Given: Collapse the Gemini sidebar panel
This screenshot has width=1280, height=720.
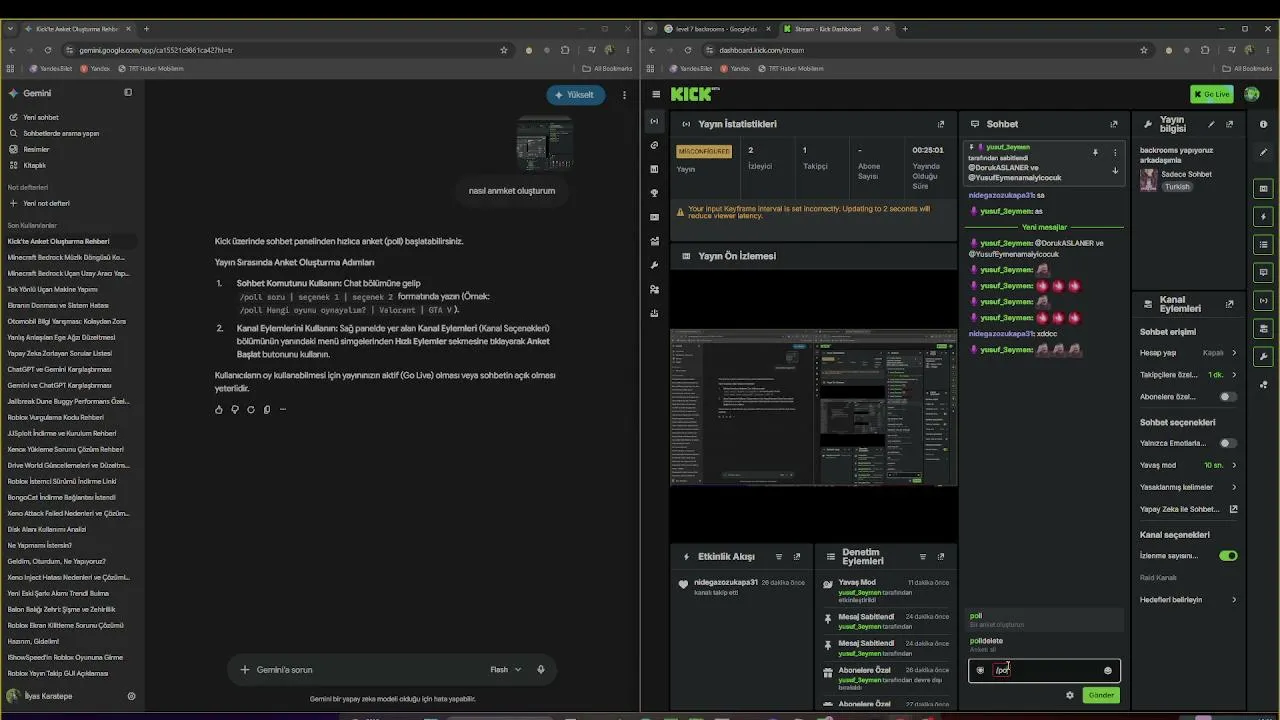Looking at the screenshot, I should (128, 93).
